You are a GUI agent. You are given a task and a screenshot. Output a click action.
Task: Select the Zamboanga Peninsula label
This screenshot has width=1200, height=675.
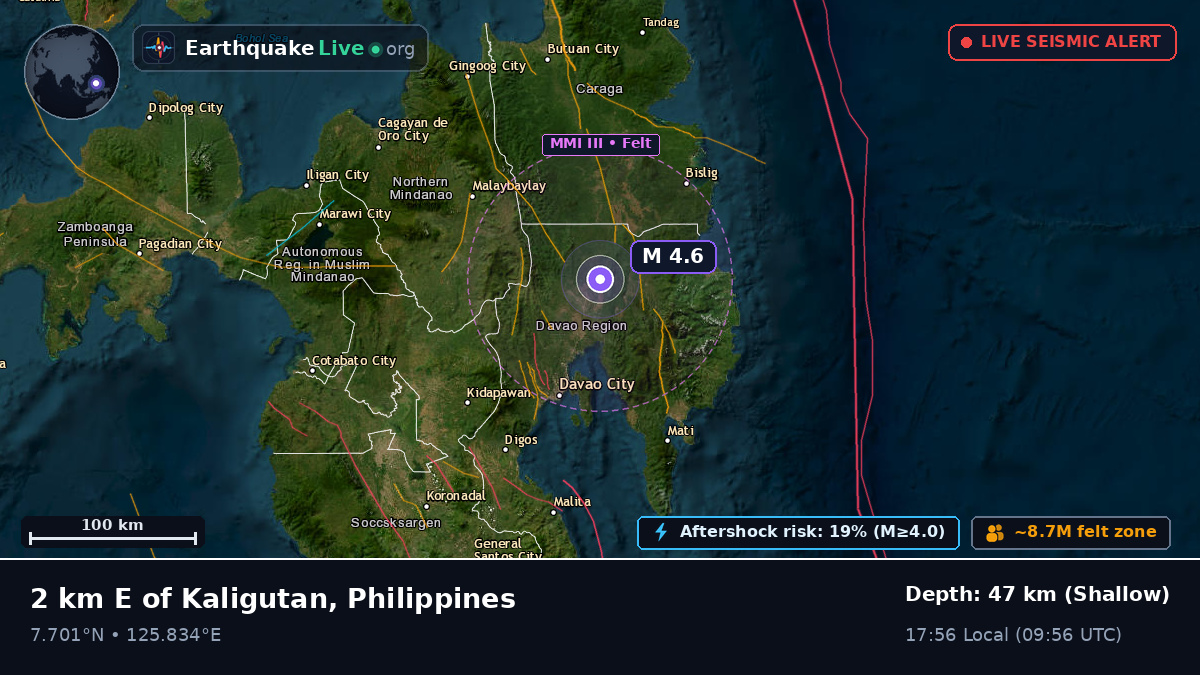point(95,234)
